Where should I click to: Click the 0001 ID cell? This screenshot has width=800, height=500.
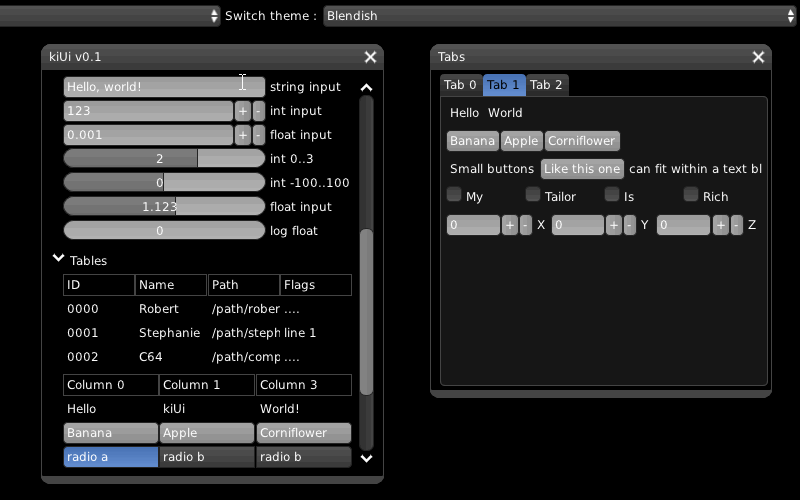click(83, 333)
